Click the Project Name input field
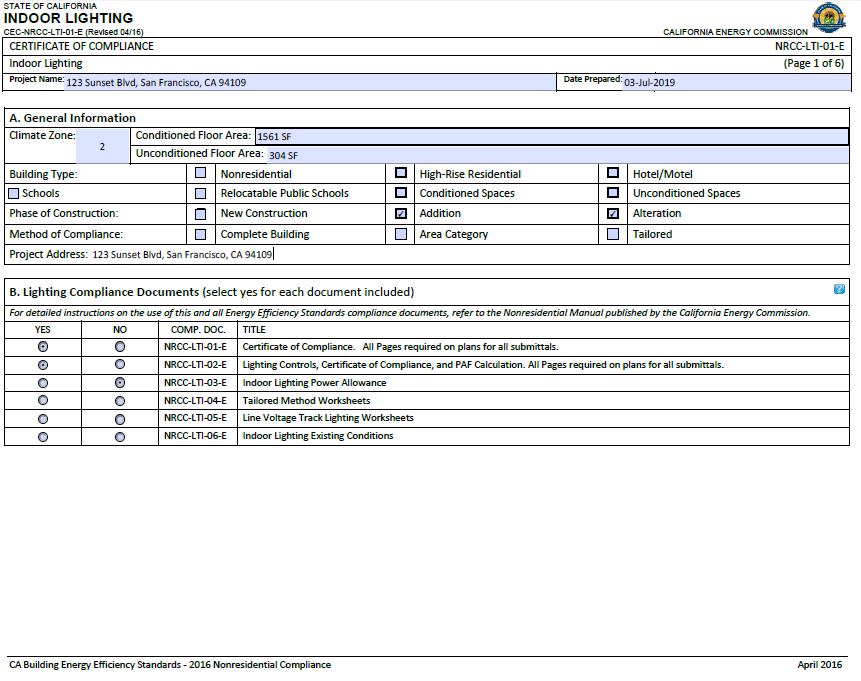 [x=308, y=82]
